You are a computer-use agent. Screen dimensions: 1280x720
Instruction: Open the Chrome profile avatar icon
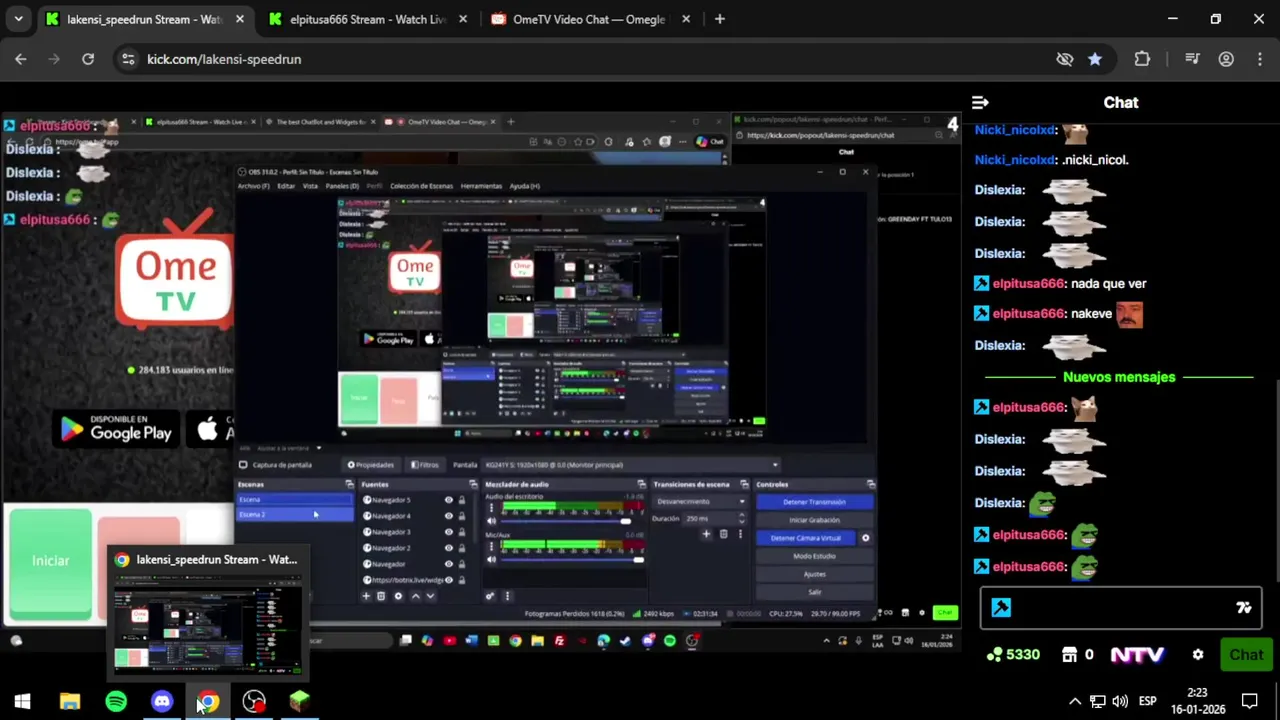[1226, 59]
